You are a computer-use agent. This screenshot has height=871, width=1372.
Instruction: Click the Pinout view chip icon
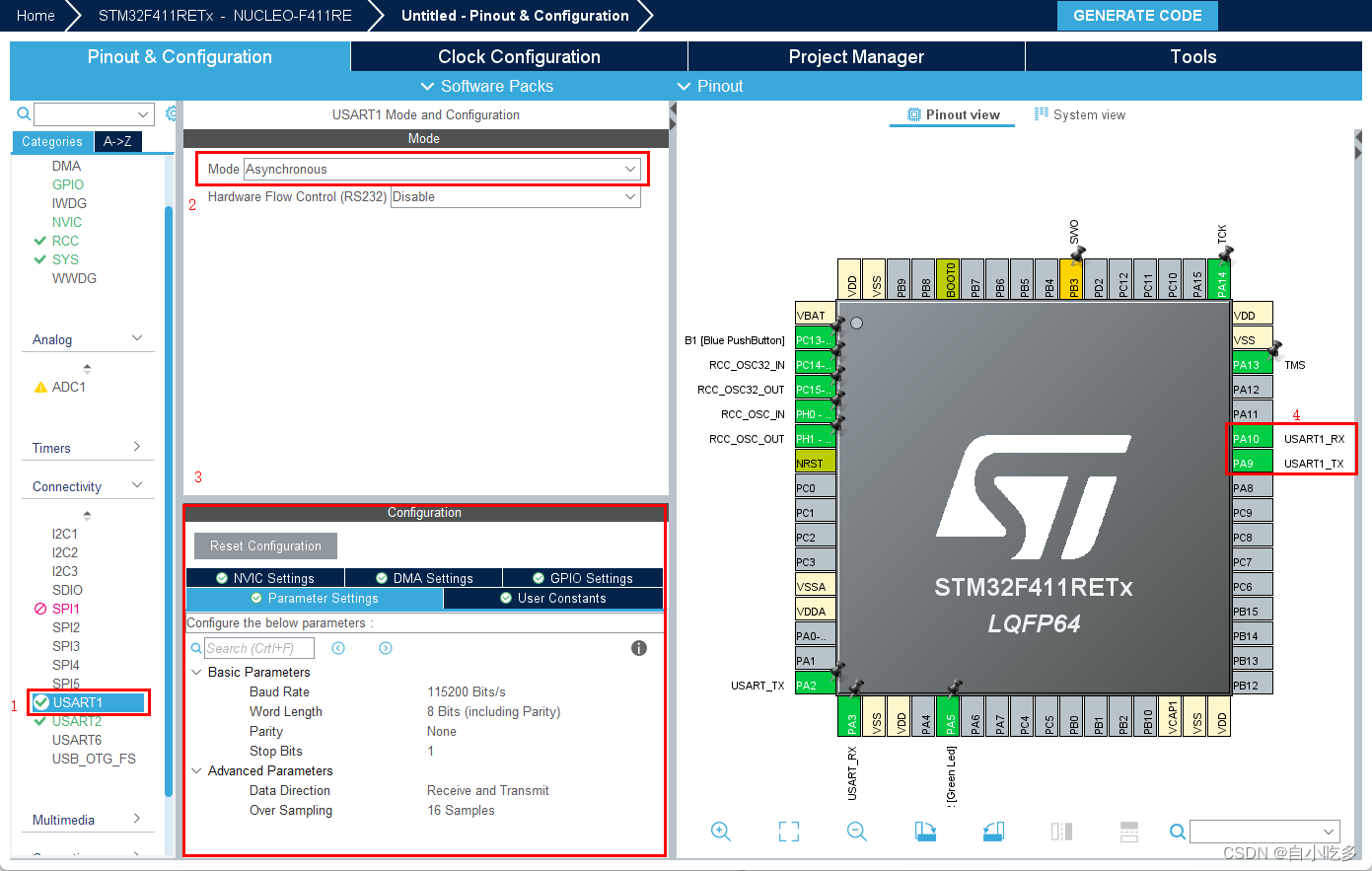pyautogui.click(x=914, y=114)
